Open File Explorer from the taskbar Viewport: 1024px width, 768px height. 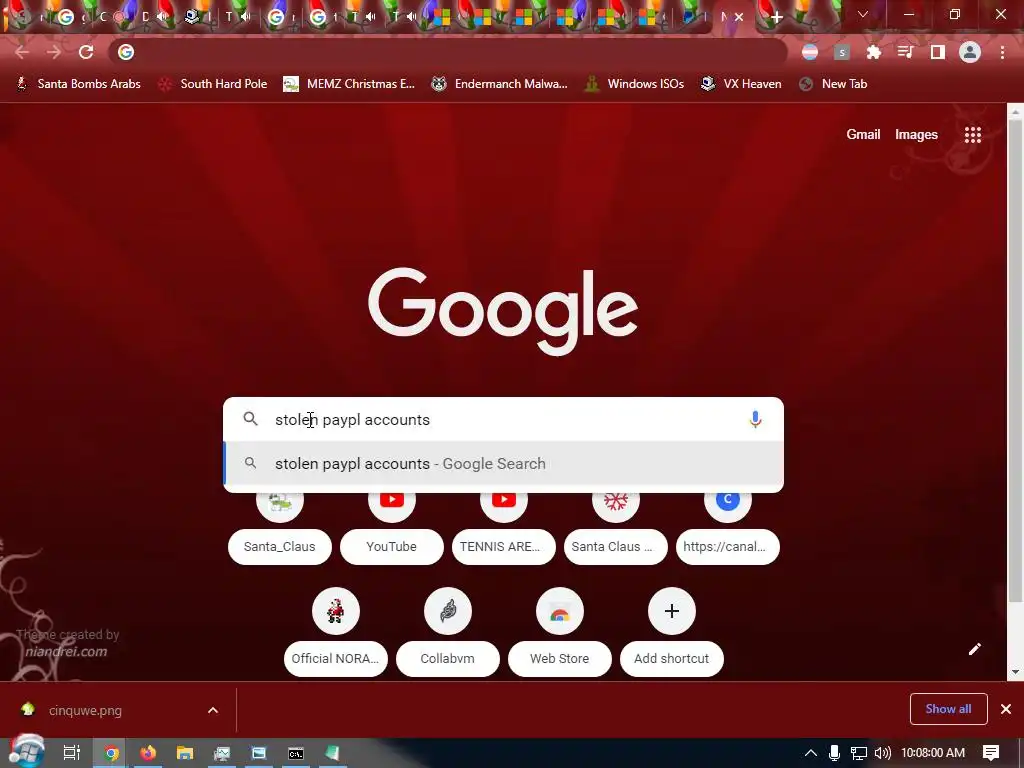click(x=185, y=753)
